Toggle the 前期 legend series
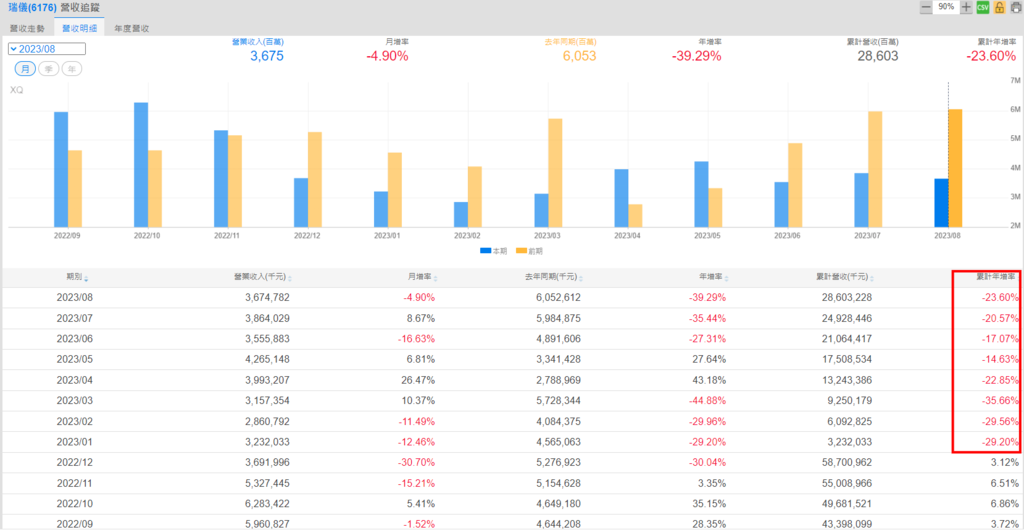 click(x=529, y=251)
